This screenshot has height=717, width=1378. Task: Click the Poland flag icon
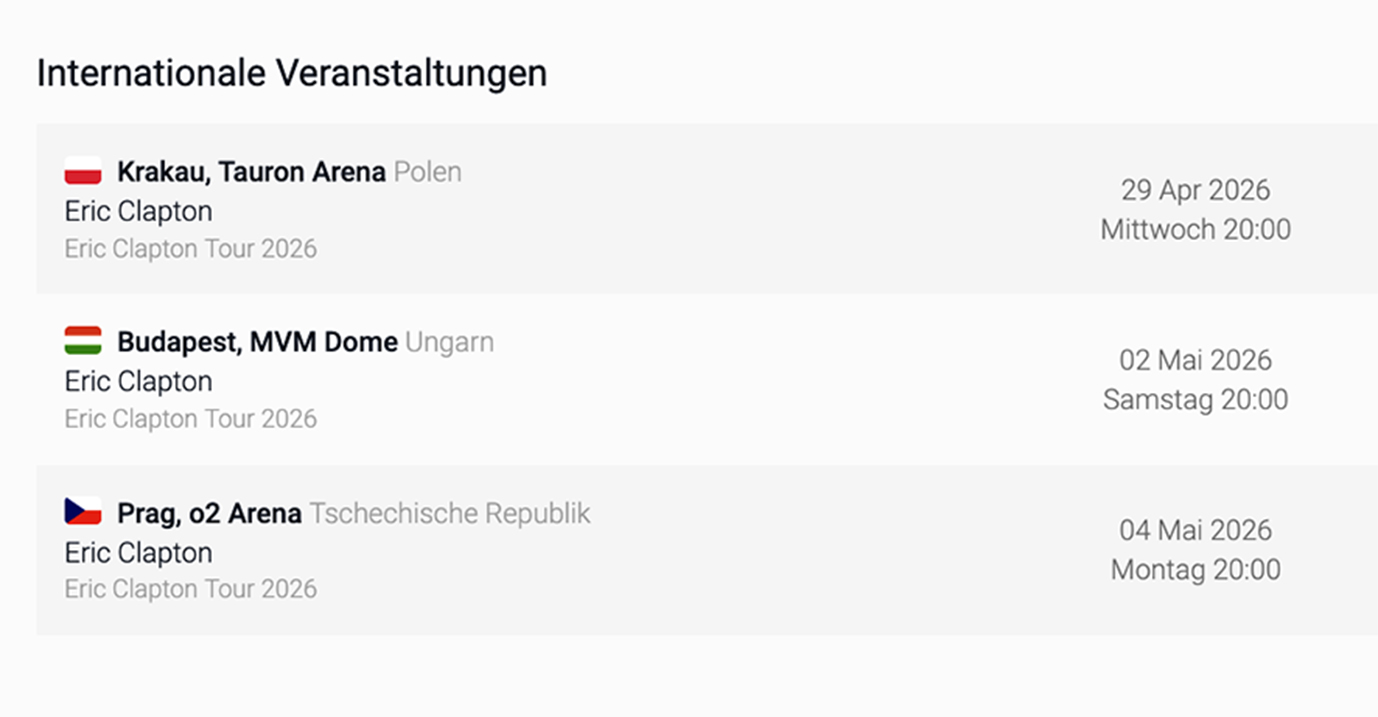tap(83, 171)
